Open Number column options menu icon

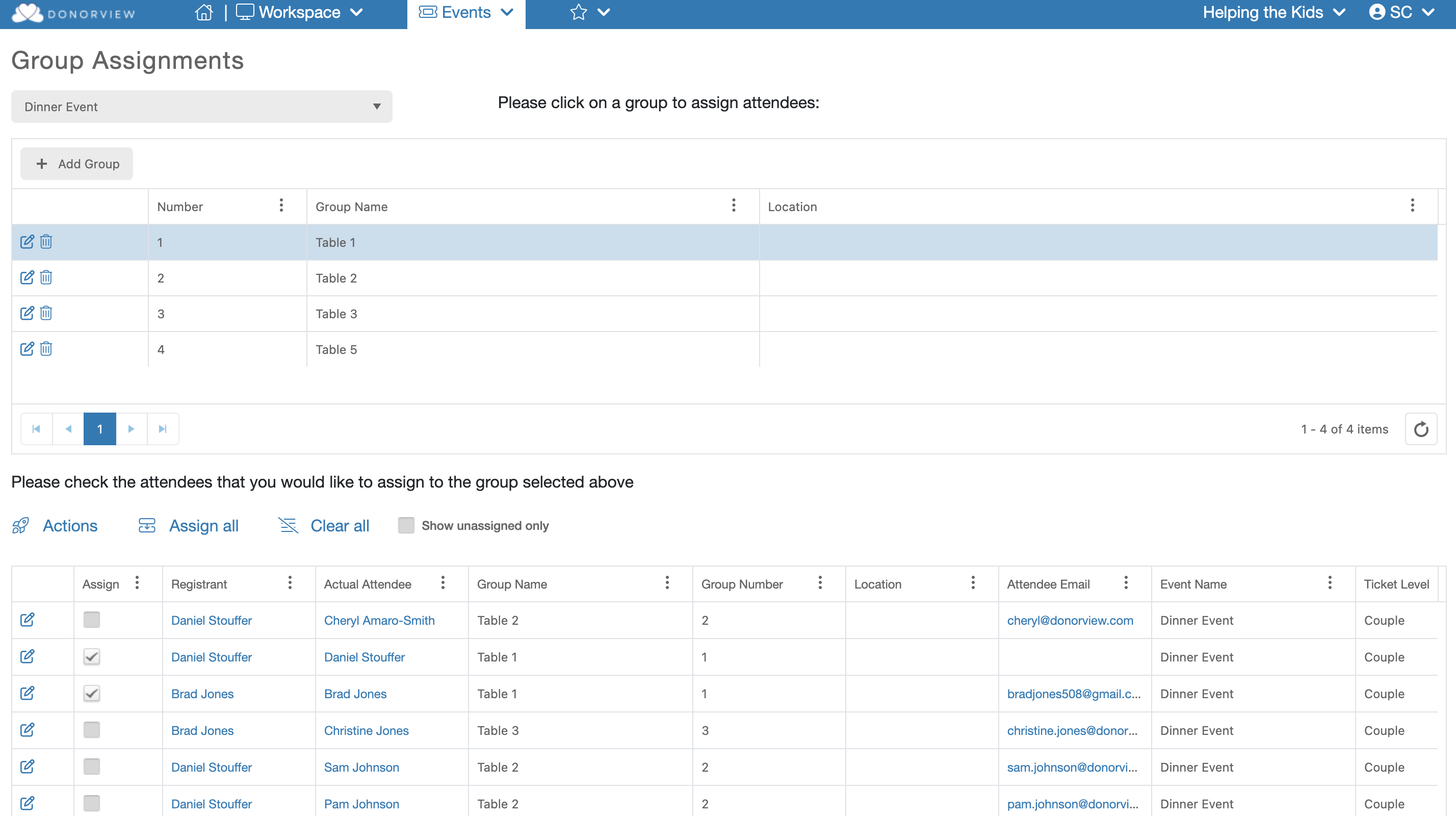281,206
